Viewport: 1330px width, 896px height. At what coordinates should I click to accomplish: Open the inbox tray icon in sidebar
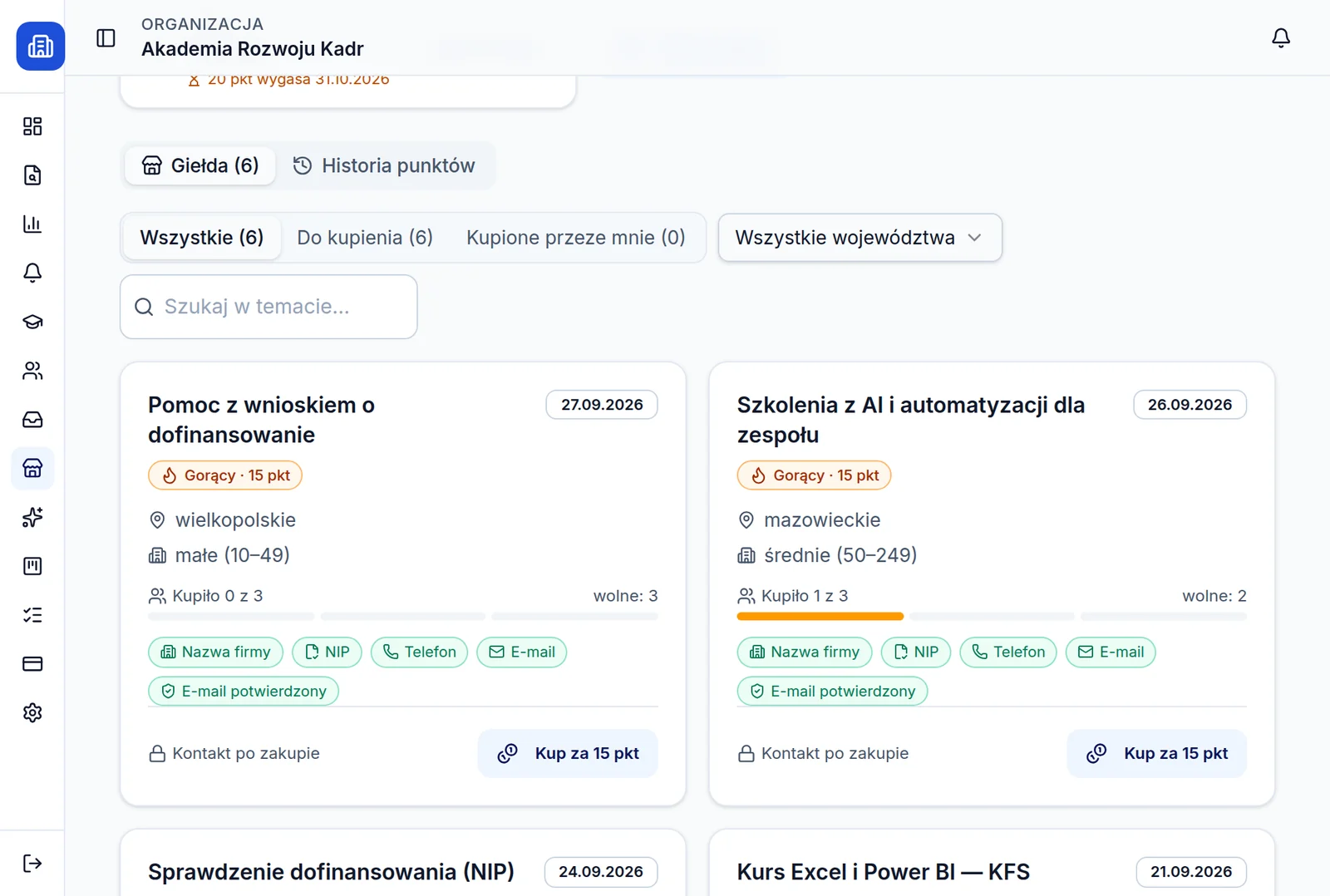pos(32,420)
